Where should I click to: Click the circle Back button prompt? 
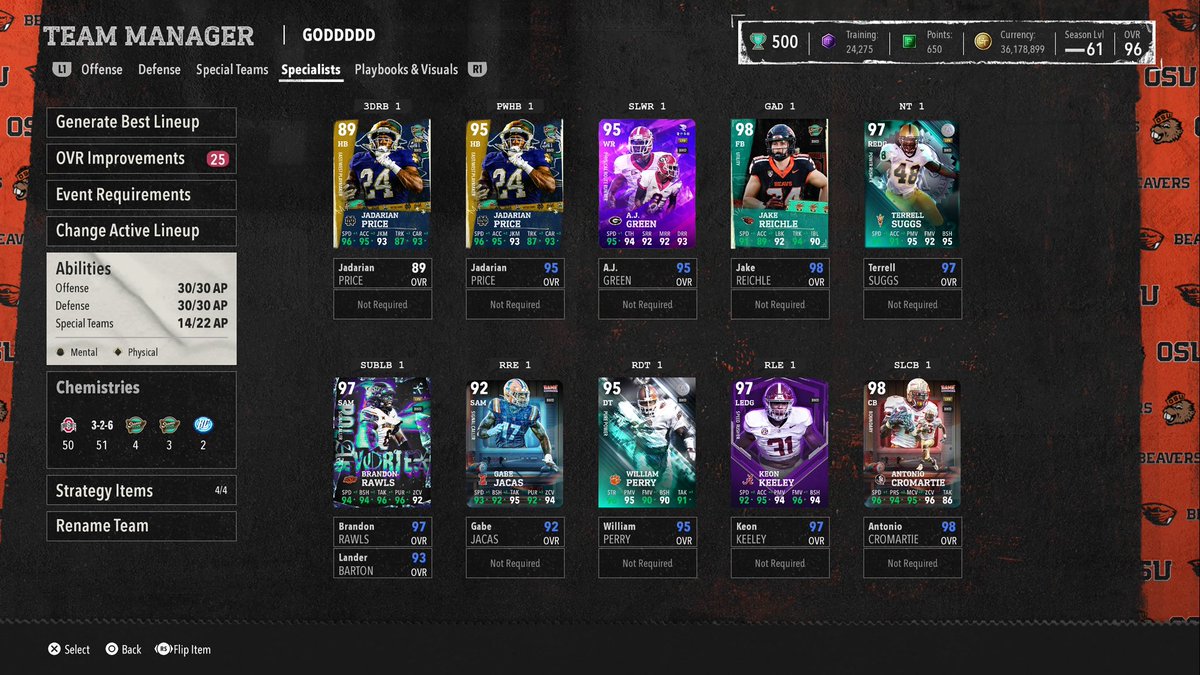coord(123,649)
